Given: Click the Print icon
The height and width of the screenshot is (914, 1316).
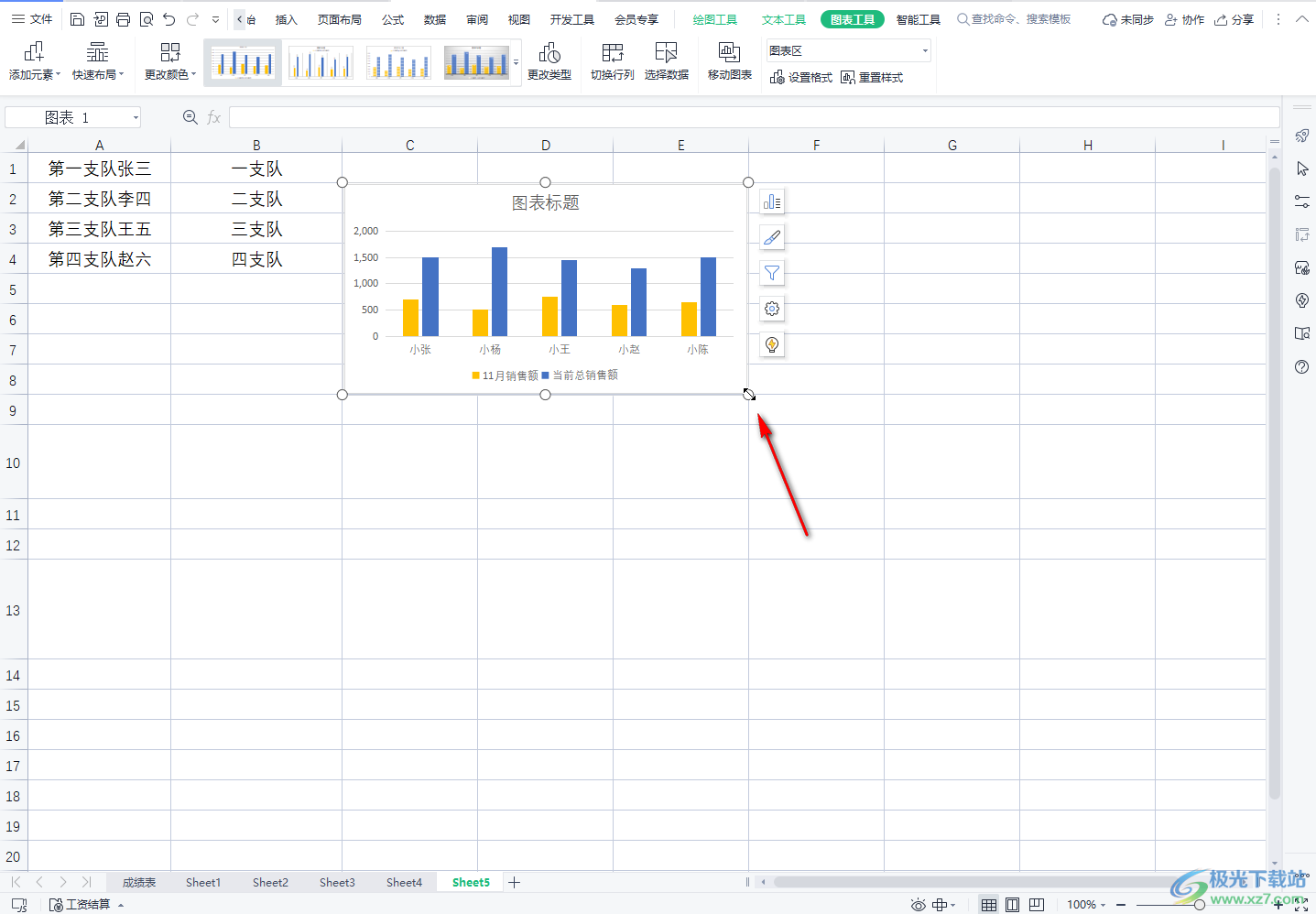Looking at the screenshot, I should point(123,19).
